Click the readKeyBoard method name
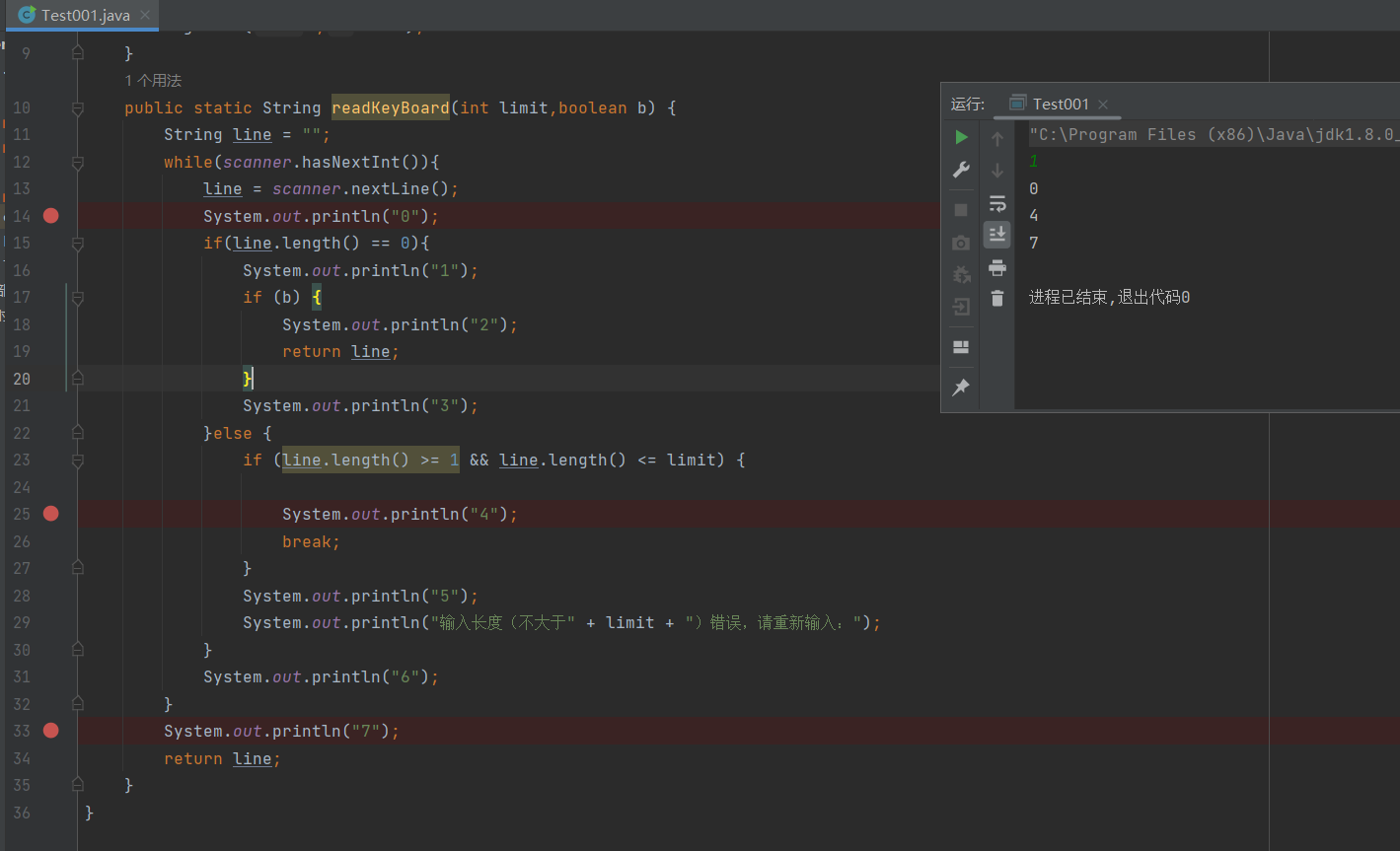1400x851 pixels. pos(391,107)
